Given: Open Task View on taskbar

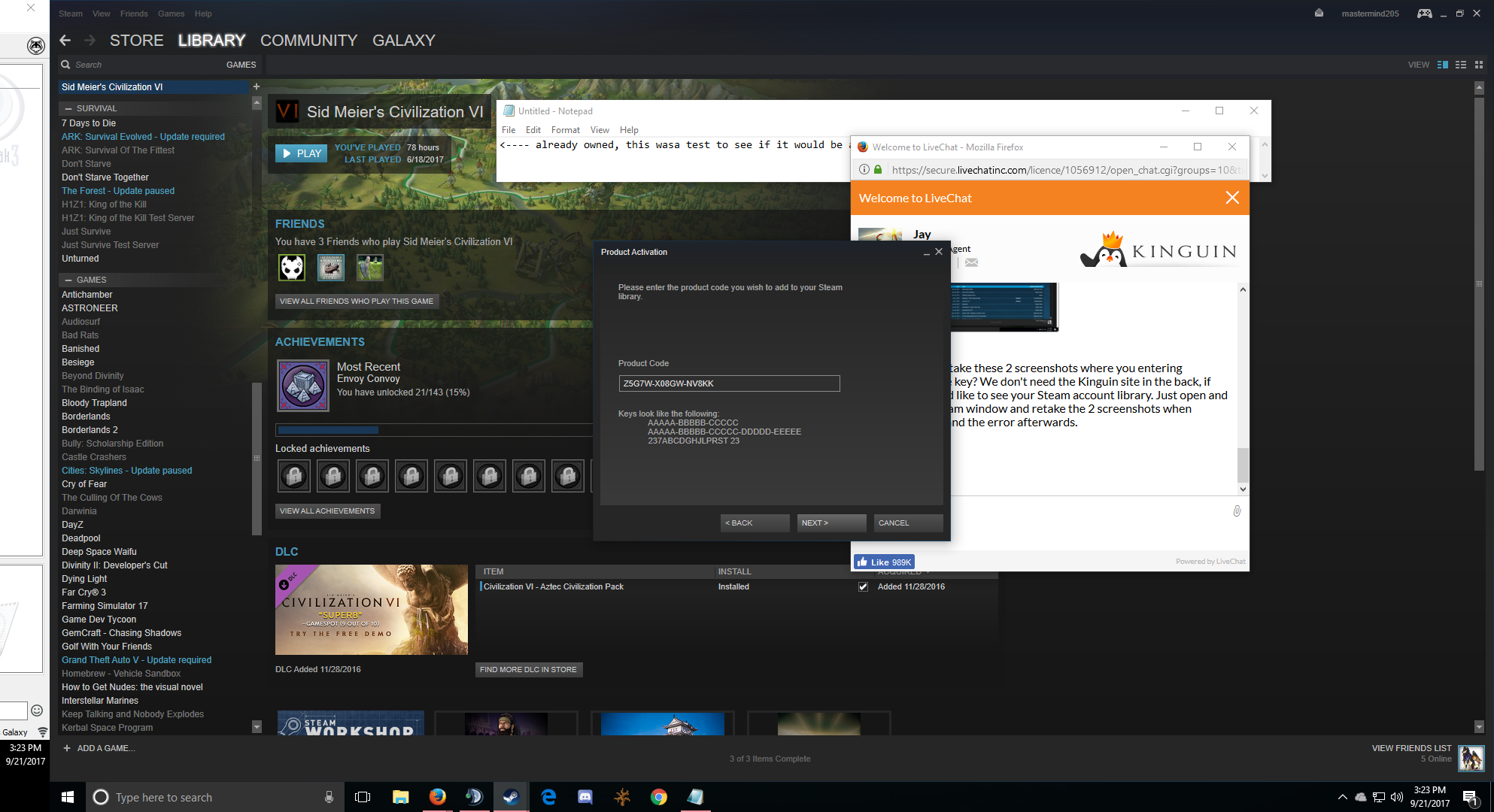Looking at the screenshot, I should (363, 797).
